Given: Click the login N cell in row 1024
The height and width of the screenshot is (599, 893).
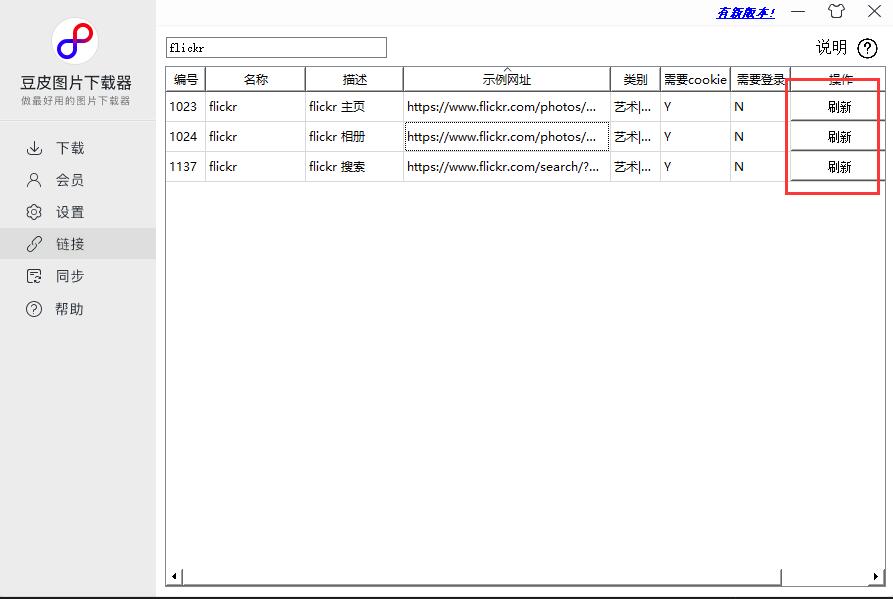Looking at the screenshot, I should click(760, 137).
